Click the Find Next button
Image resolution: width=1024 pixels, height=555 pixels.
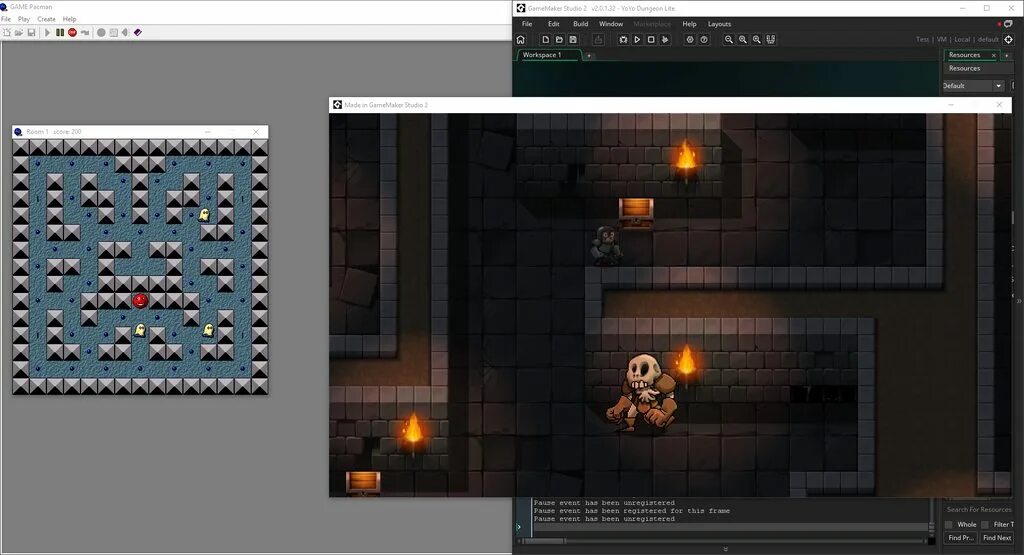coord(997,537)
